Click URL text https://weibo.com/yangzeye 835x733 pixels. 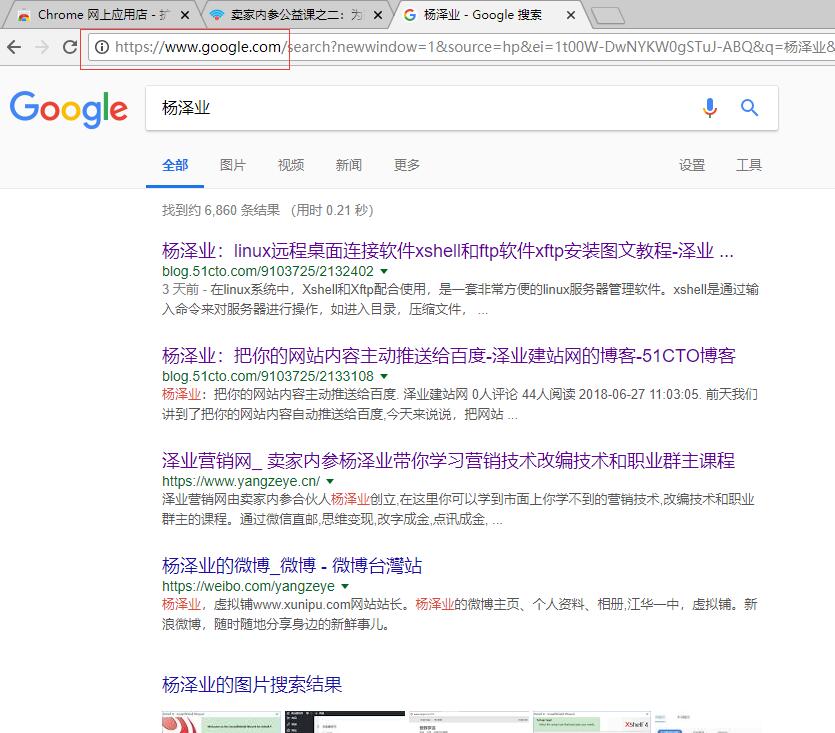[249, 586]
